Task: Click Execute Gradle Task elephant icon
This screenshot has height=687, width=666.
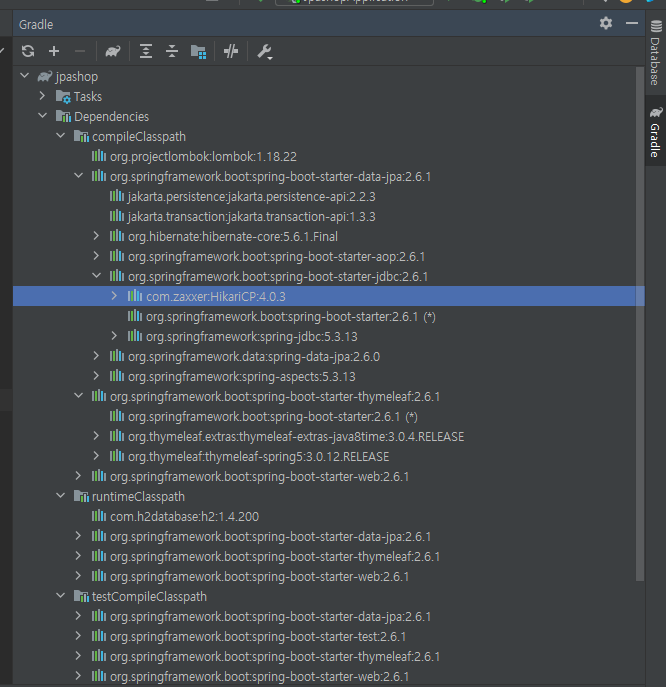Action: [113, 51]
